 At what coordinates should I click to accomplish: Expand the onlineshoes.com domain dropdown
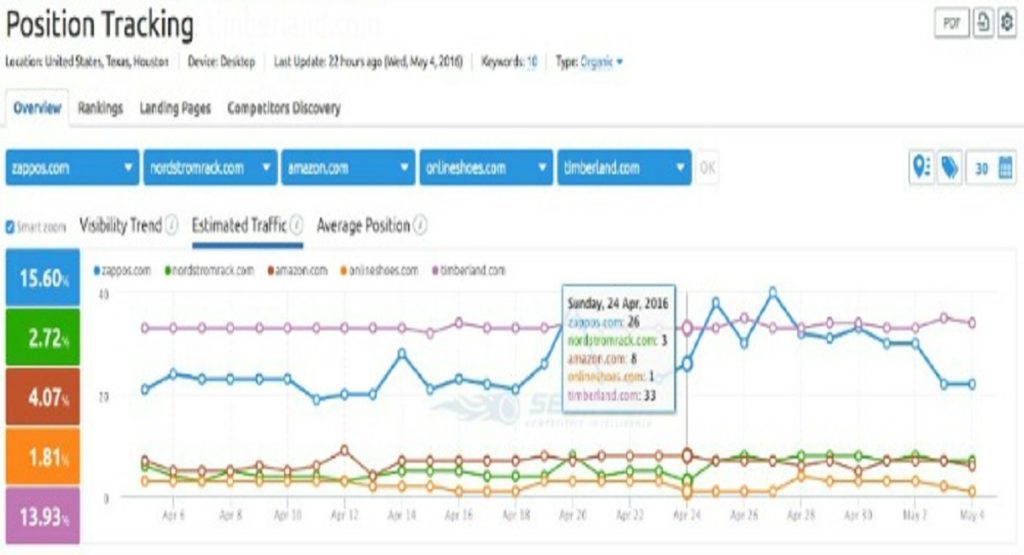486,168
